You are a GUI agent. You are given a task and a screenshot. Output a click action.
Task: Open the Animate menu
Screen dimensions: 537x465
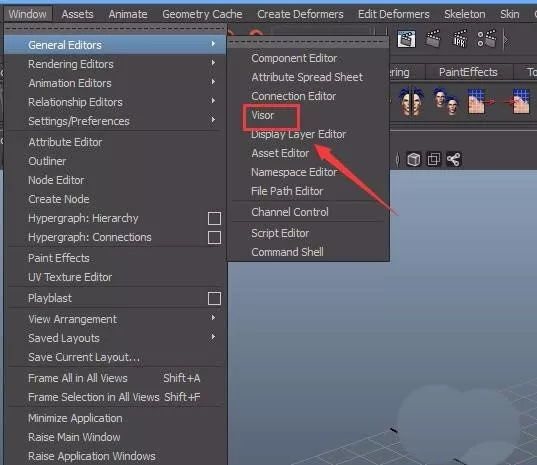[x=128, y=14]
